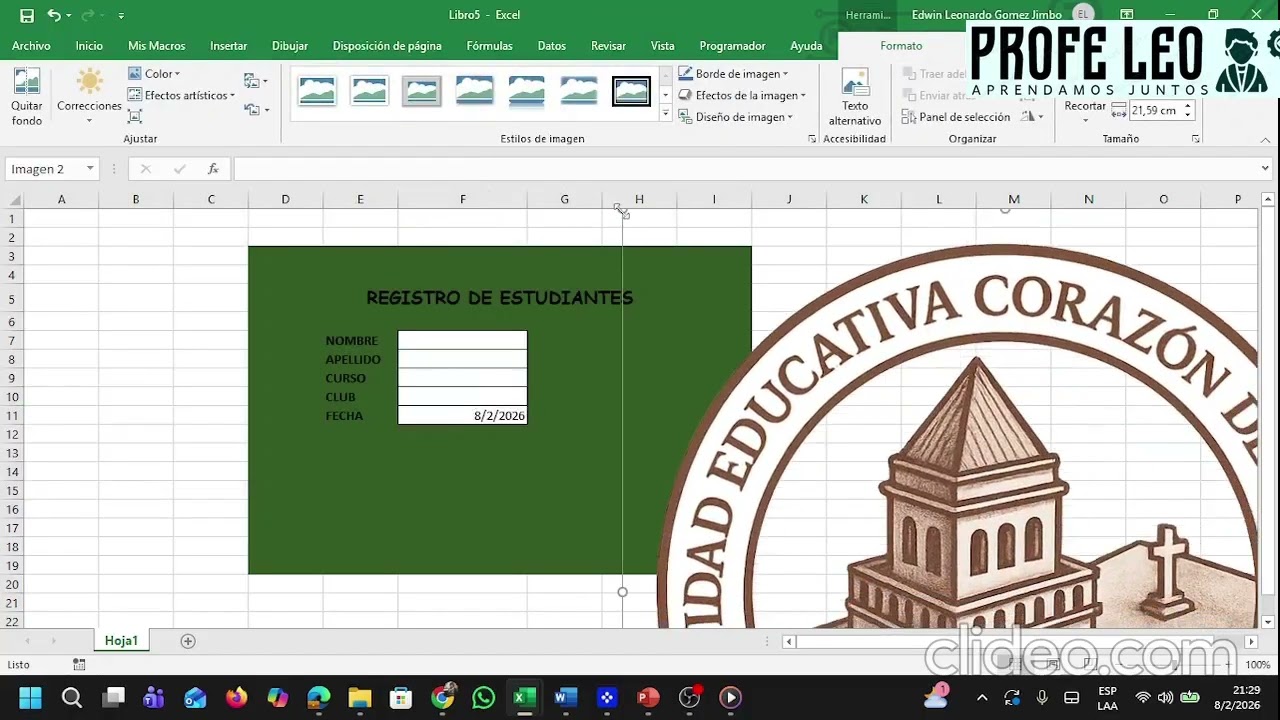Click the macro record icon in status bar
The image size is (1280, 720).
coord(79,665)
